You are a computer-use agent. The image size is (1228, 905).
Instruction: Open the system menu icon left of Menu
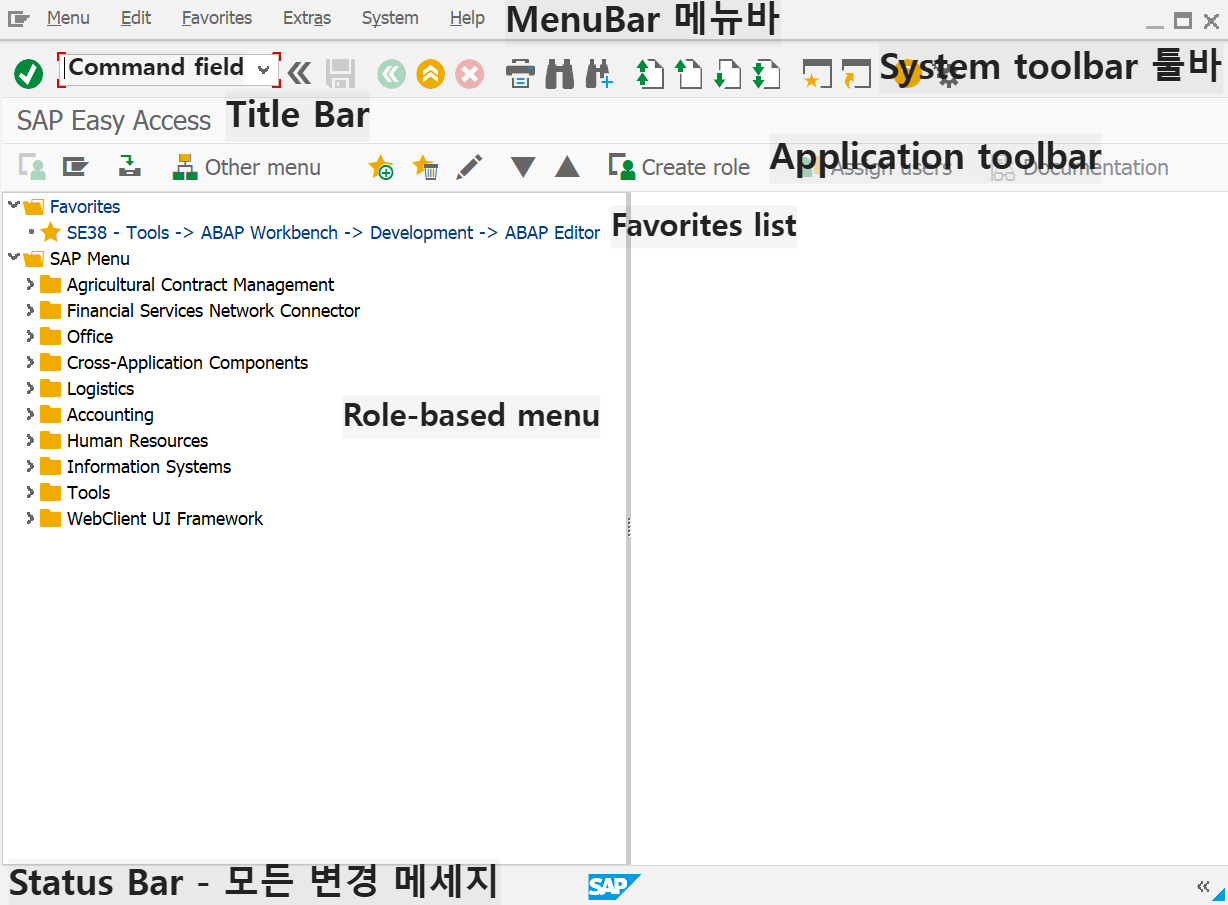point(18,19)
